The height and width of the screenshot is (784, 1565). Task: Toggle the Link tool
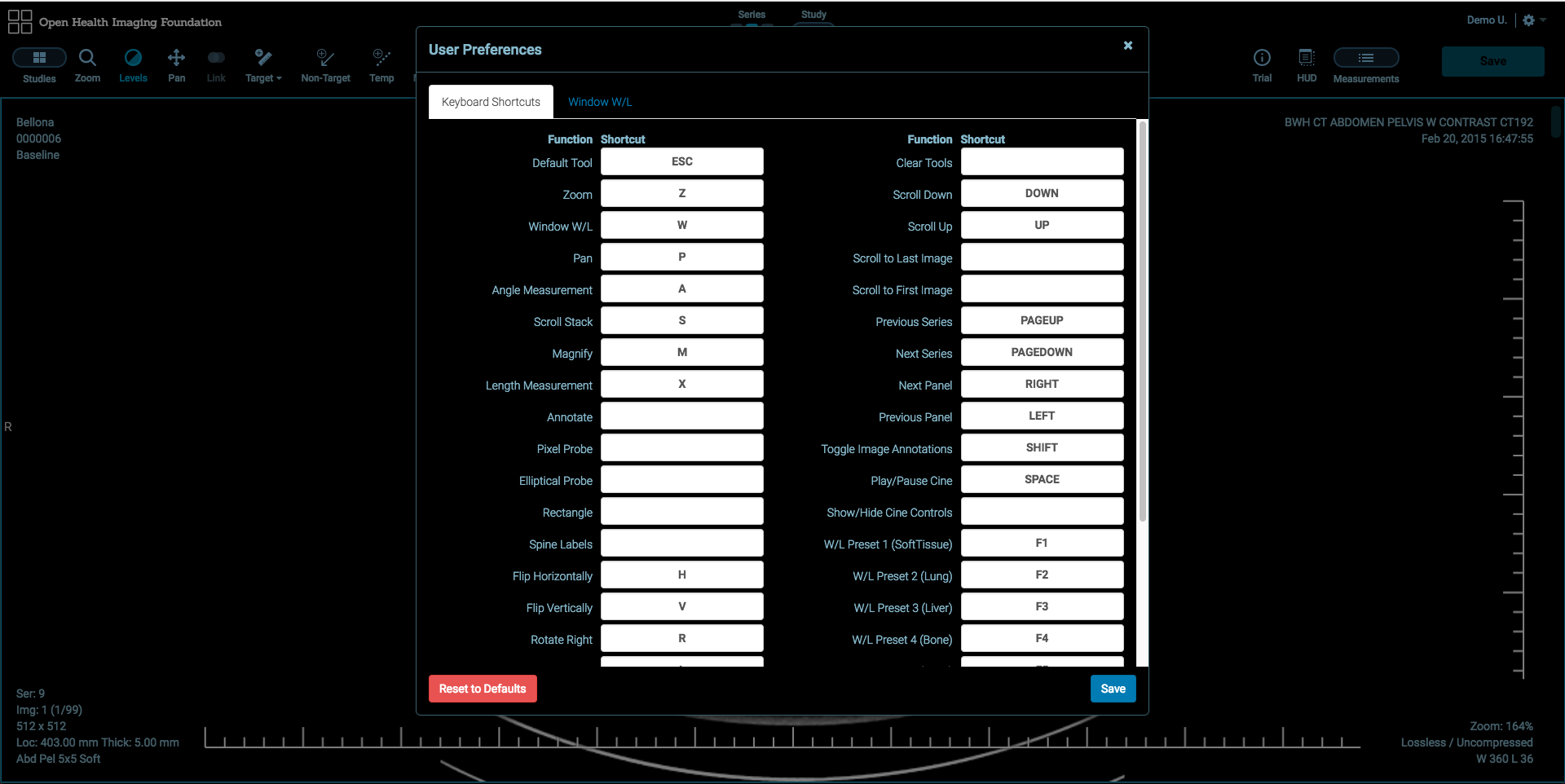tap(216, 58)
